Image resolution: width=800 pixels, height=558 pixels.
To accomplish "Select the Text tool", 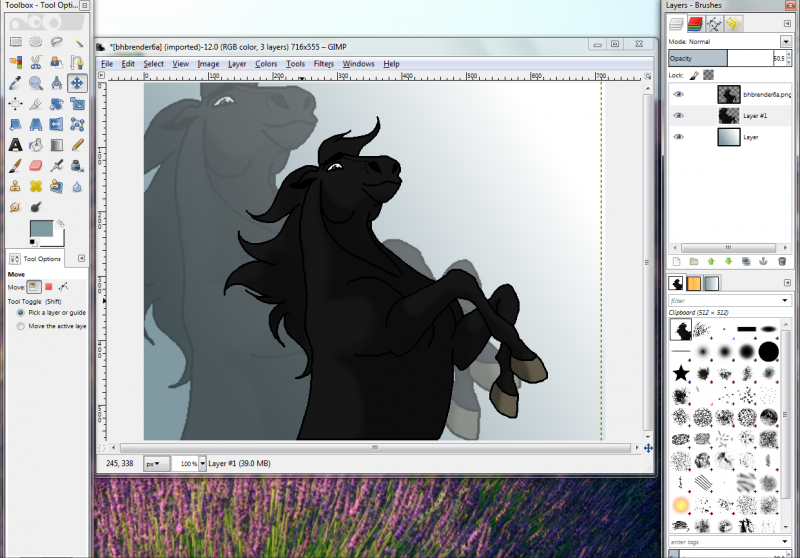I will pos(16,145).
